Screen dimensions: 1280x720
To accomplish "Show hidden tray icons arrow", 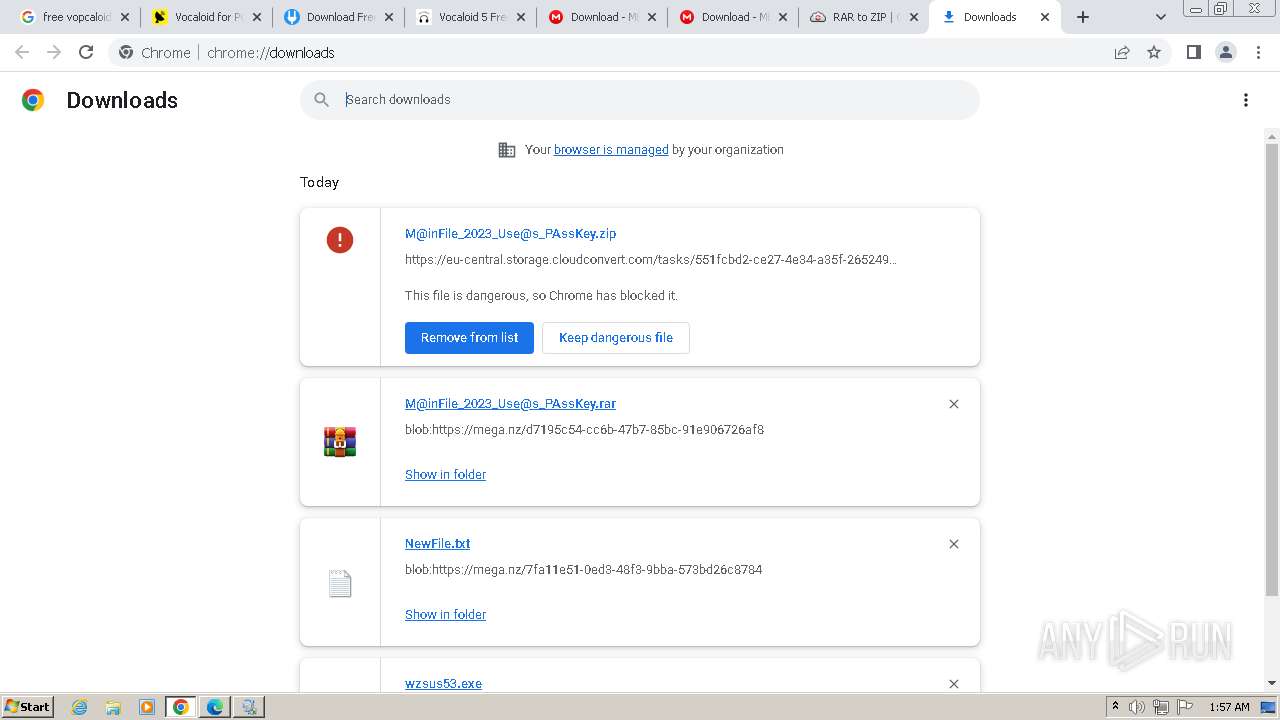I will click(x=1115, y=706).
